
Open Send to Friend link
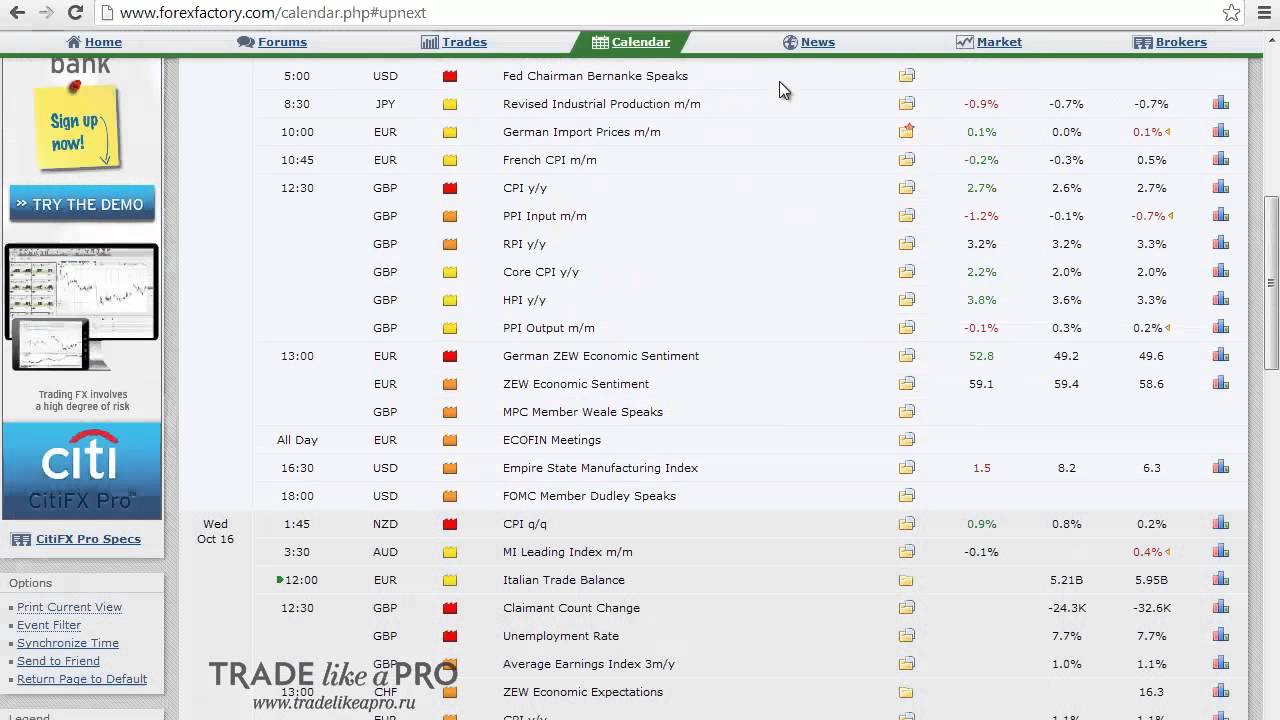pos(58,661)
